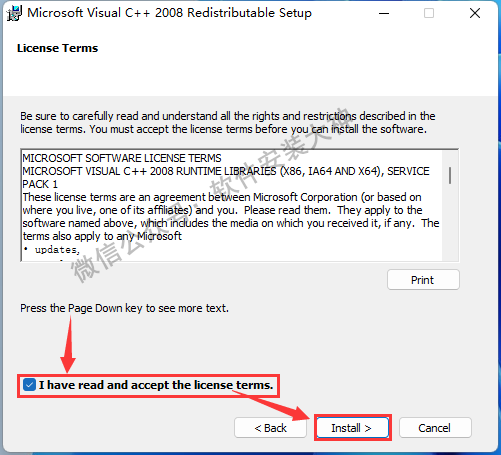Click the 'Press the Page Down key' hint
The height and width of the screenshot is (455, 501).
point(124,308)
